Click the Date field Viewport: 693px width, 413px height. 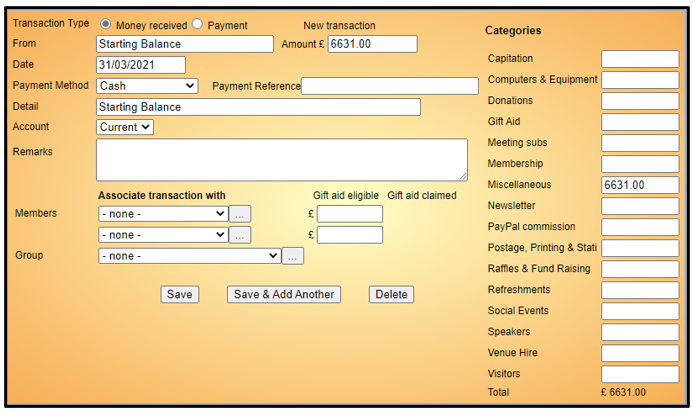tap(141, 65)
